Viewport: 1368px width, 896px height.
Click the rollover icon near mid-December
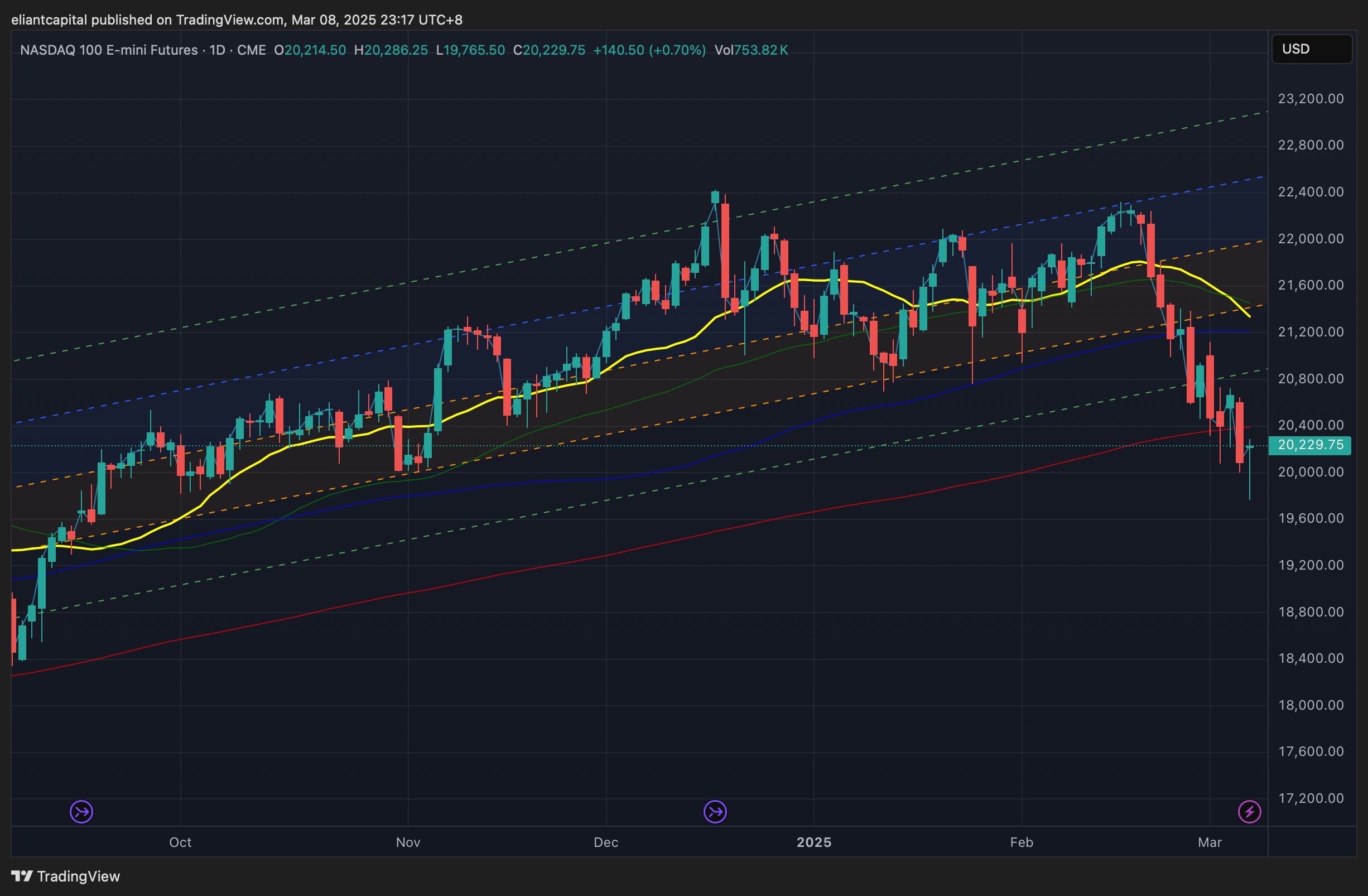[715, 812]
